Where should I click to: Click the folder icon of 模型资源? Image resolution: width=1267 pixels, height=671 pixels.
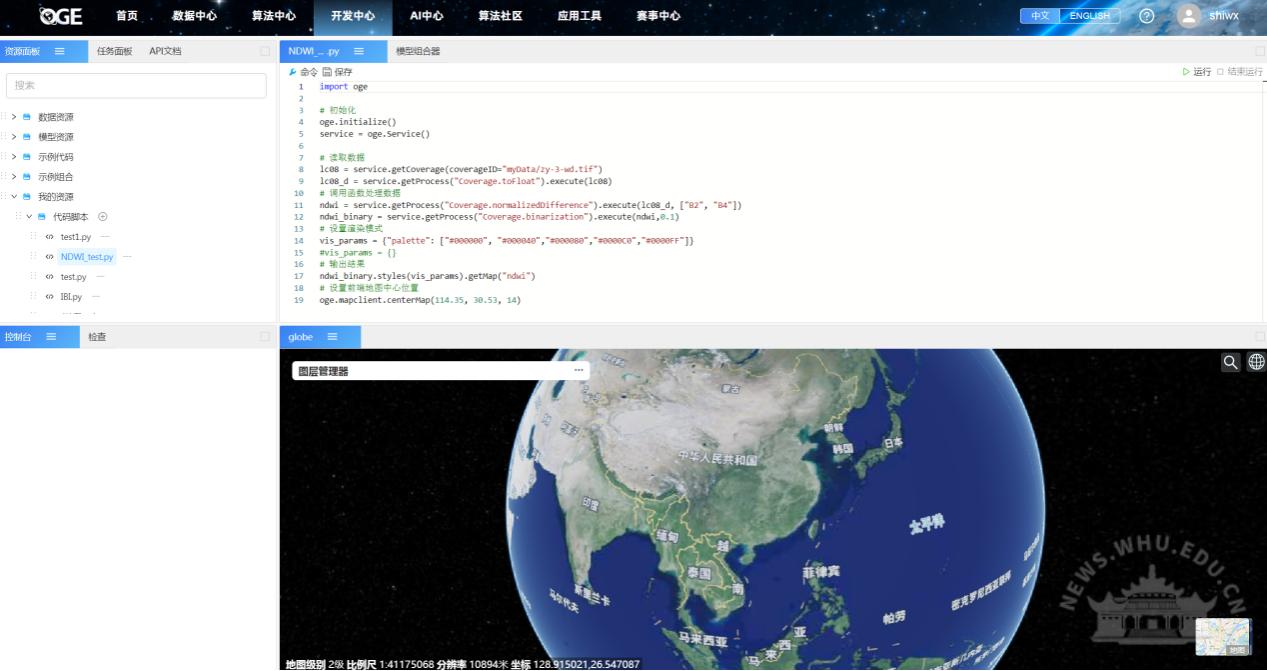[27, 137]
